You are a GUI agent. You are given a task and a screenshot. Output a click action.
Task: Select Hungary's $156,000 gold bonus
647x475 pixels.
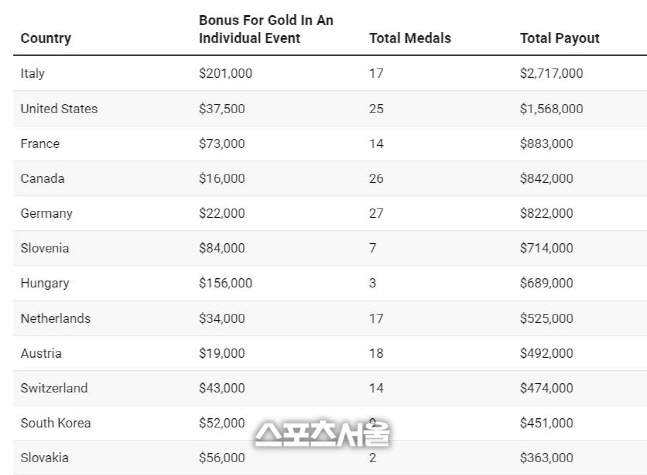point(226,283)
